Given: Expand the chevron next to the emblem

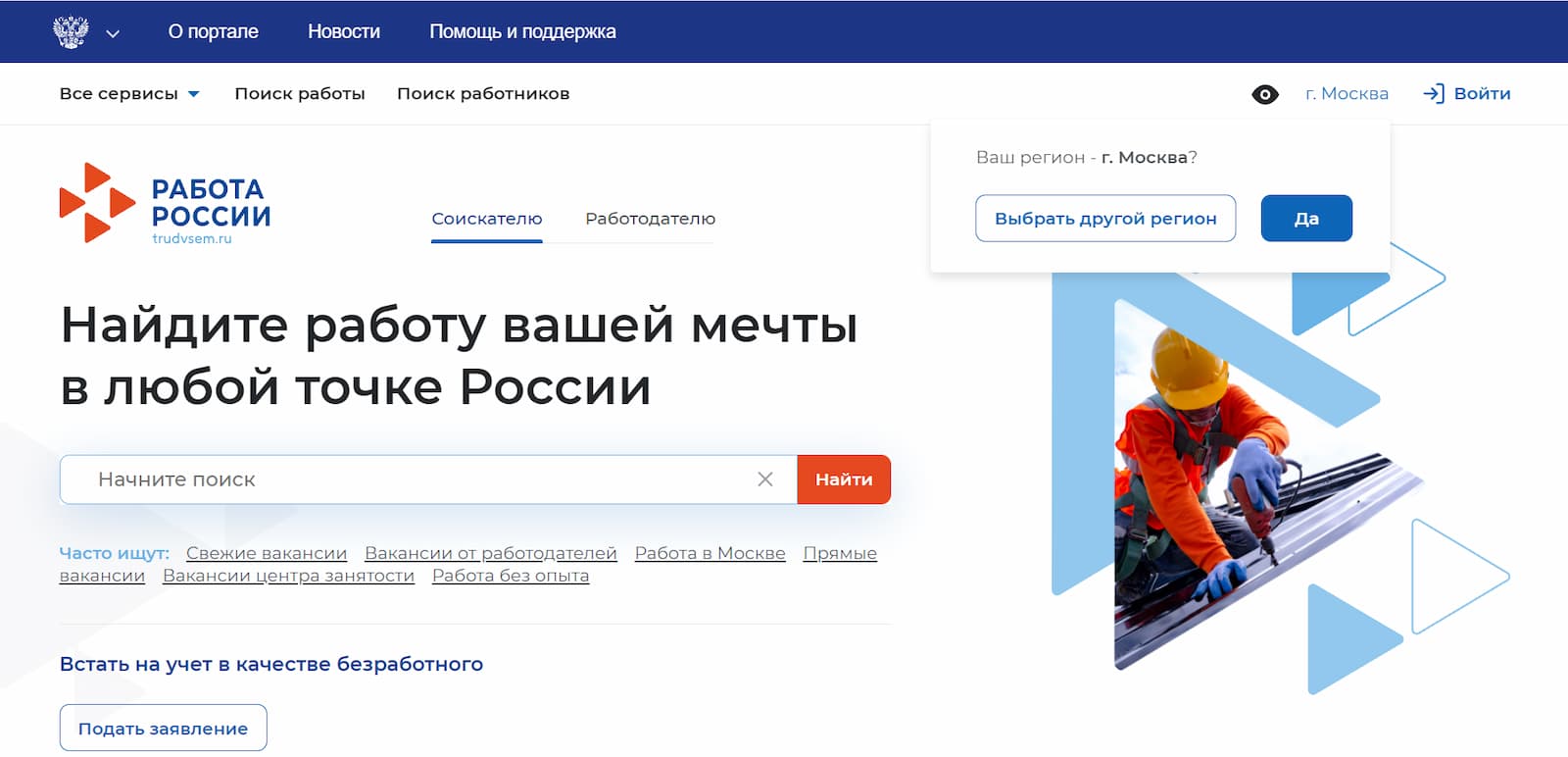Looking at the screenshot, I should click(113, 33).
